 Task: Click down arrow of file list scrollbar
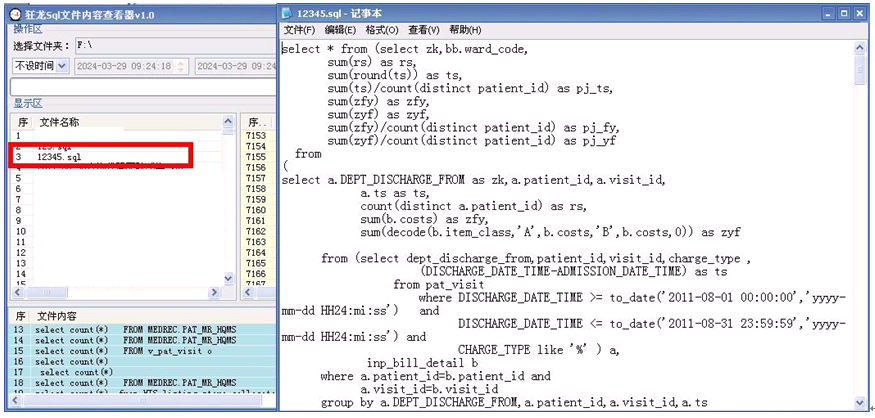click(228, 278)
